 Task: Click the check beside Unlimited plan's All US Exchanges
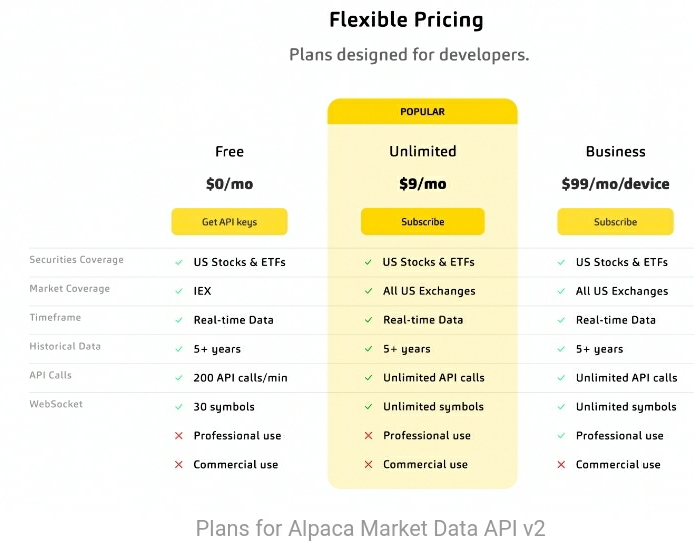point(368,291)
